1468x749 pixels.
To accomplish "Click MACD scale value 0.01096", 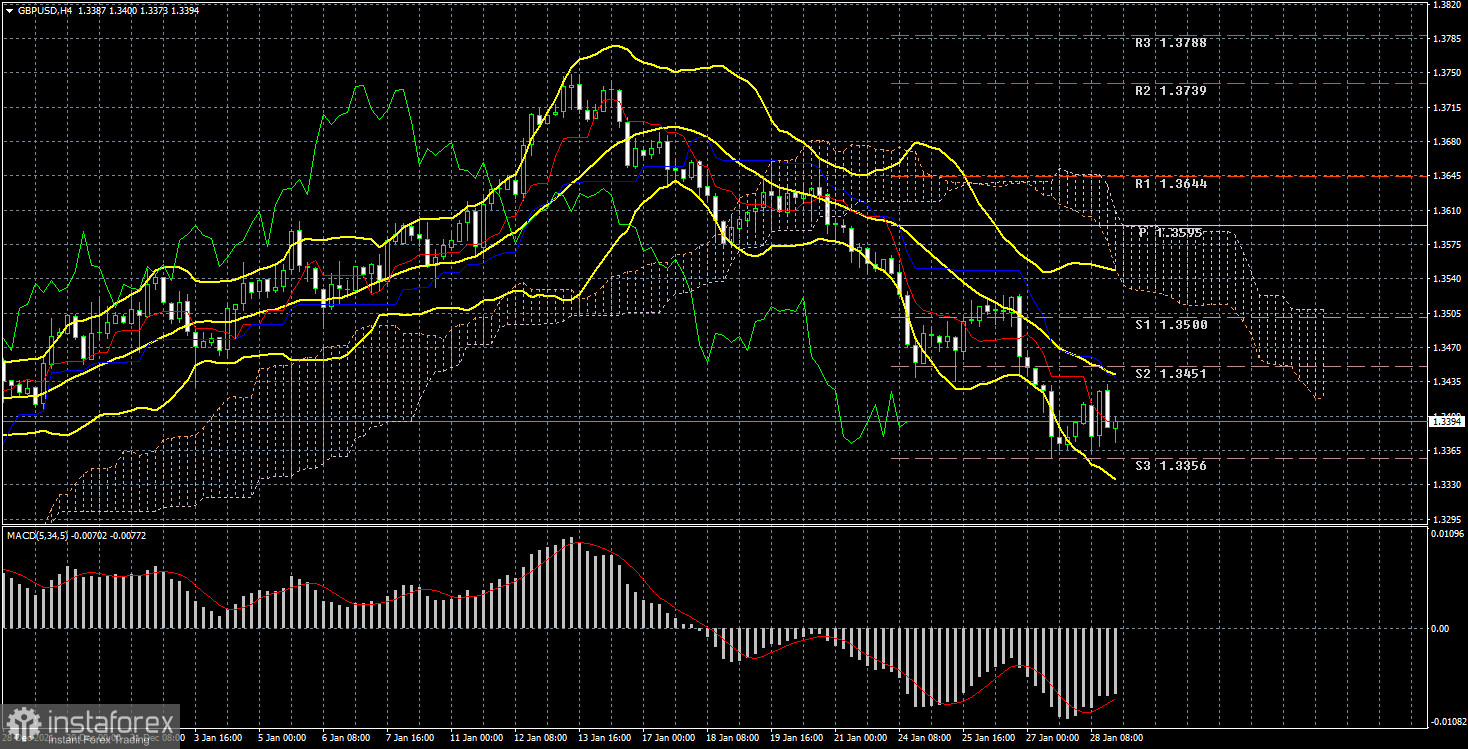I will [1447, 535].
